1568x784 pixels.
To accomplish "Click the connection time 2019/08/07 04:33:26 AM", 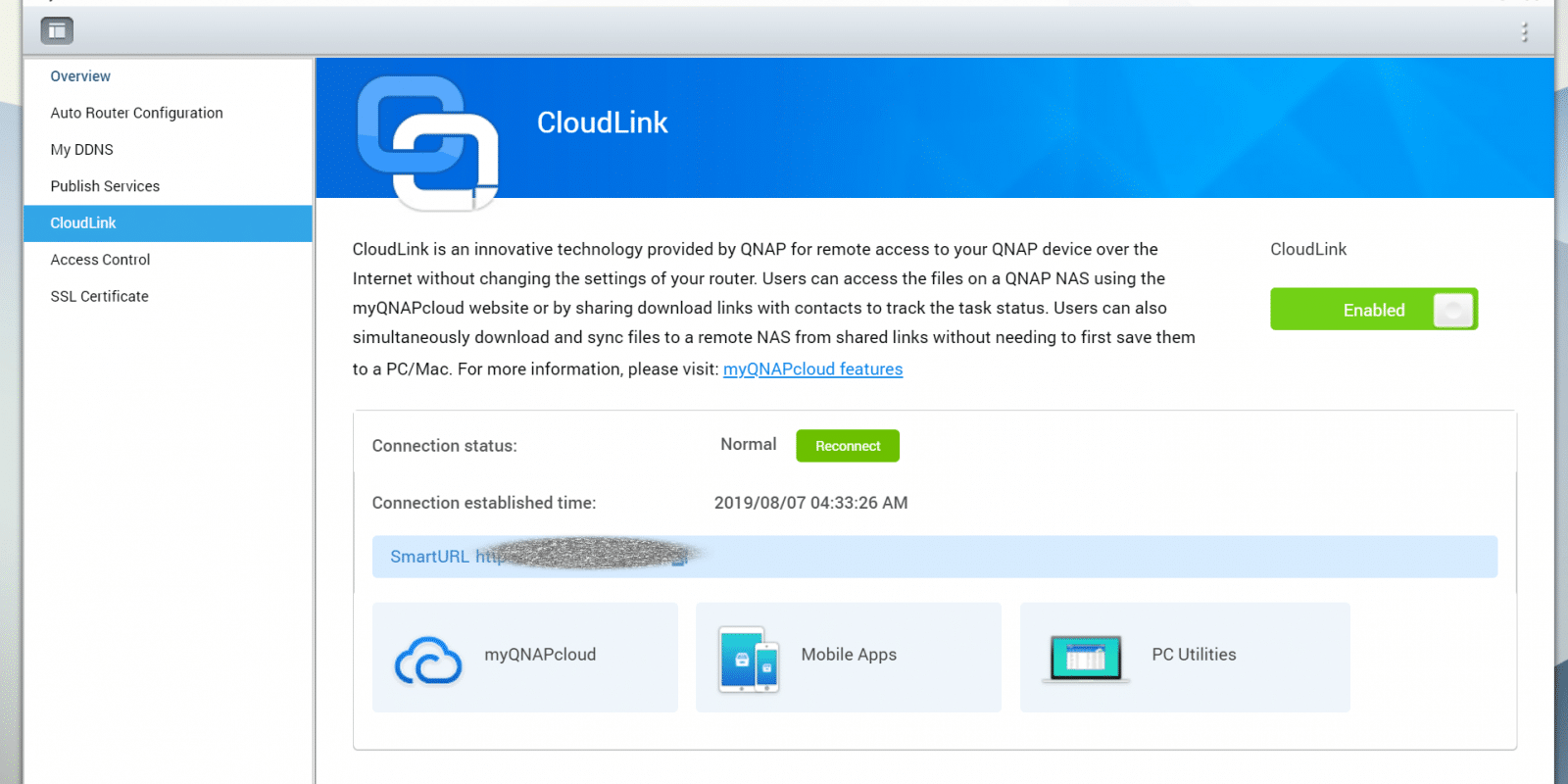I will [811, 503].
